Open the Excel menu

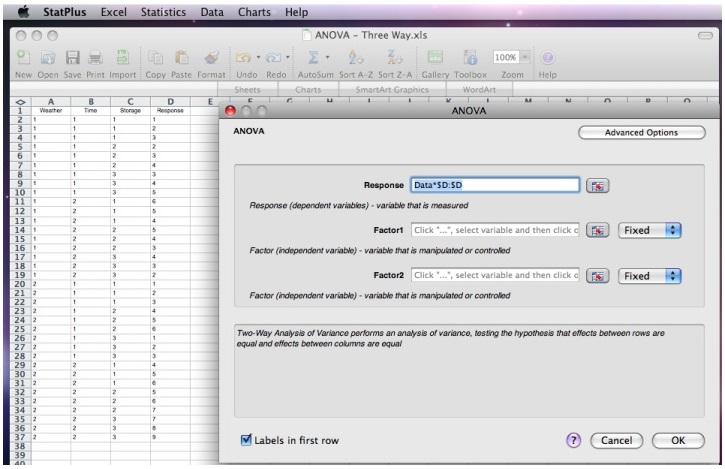point(113,12)
